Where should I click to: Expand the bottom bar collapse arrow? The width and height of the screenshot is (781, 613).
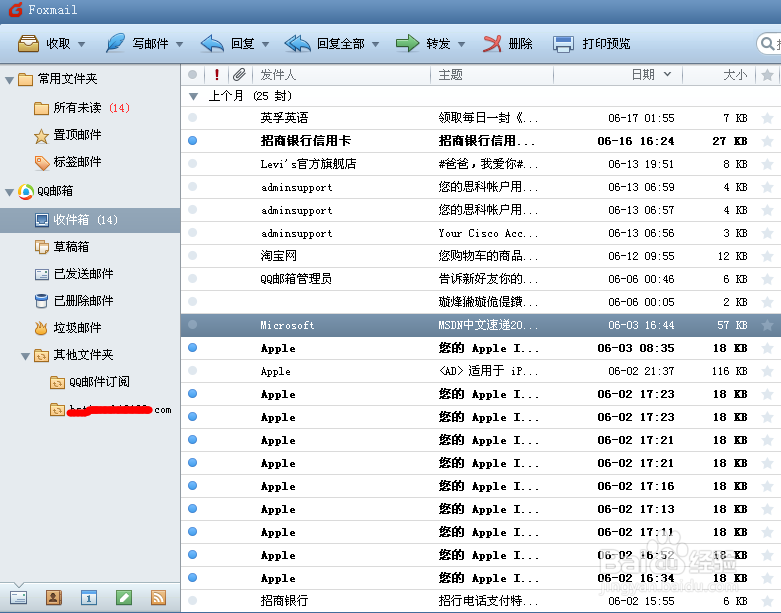click(18, 585)
